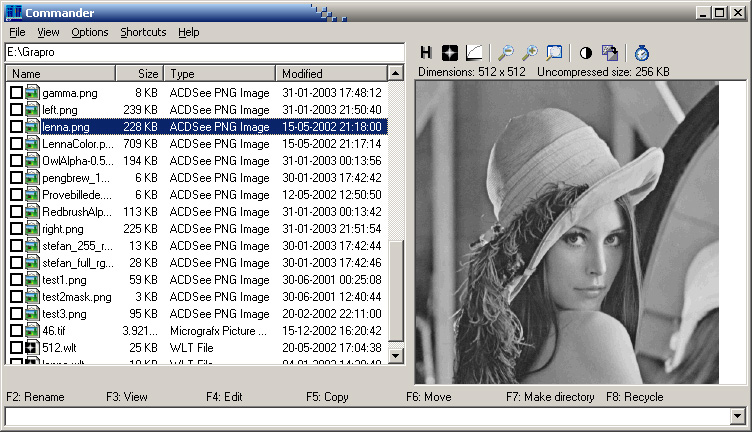Zoom in with the plus magnifier
The width and height of the screenshot is (752, 432).
530,52
